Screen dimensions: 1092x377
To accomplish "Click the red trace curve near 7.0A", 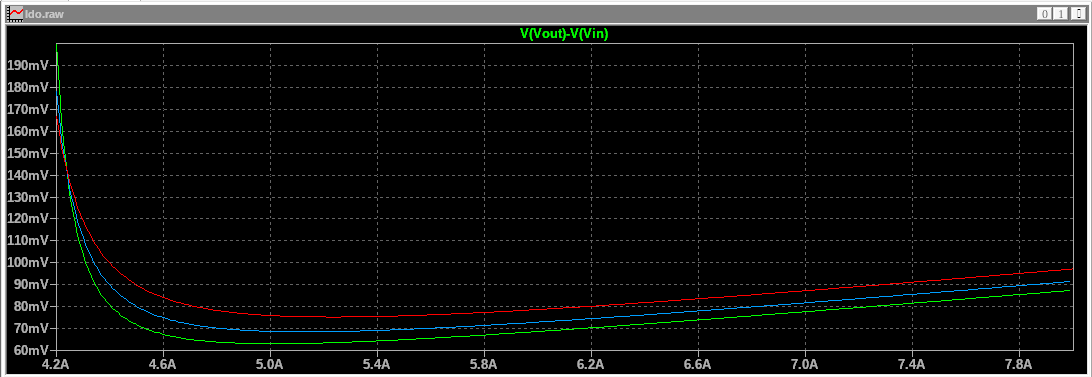I will (804, 291).
